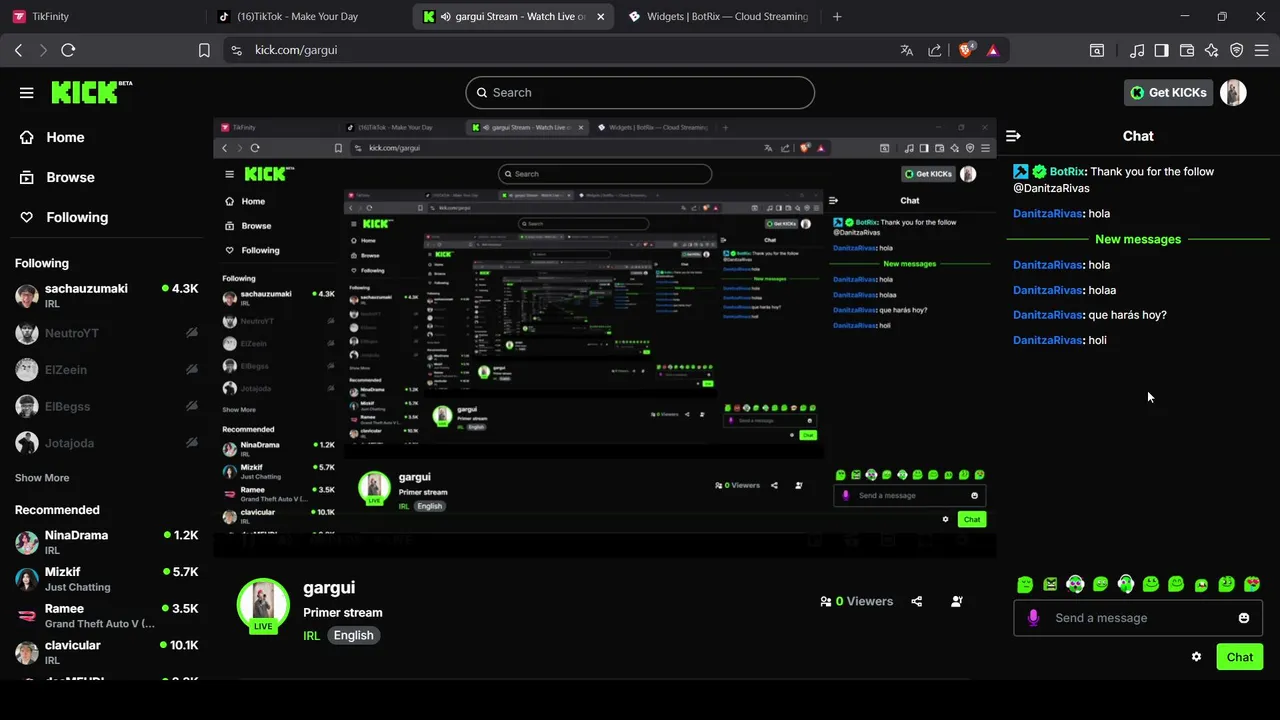Go back to previous page
The height and width of the screenshot is (720, 1280).
point(19,50)
